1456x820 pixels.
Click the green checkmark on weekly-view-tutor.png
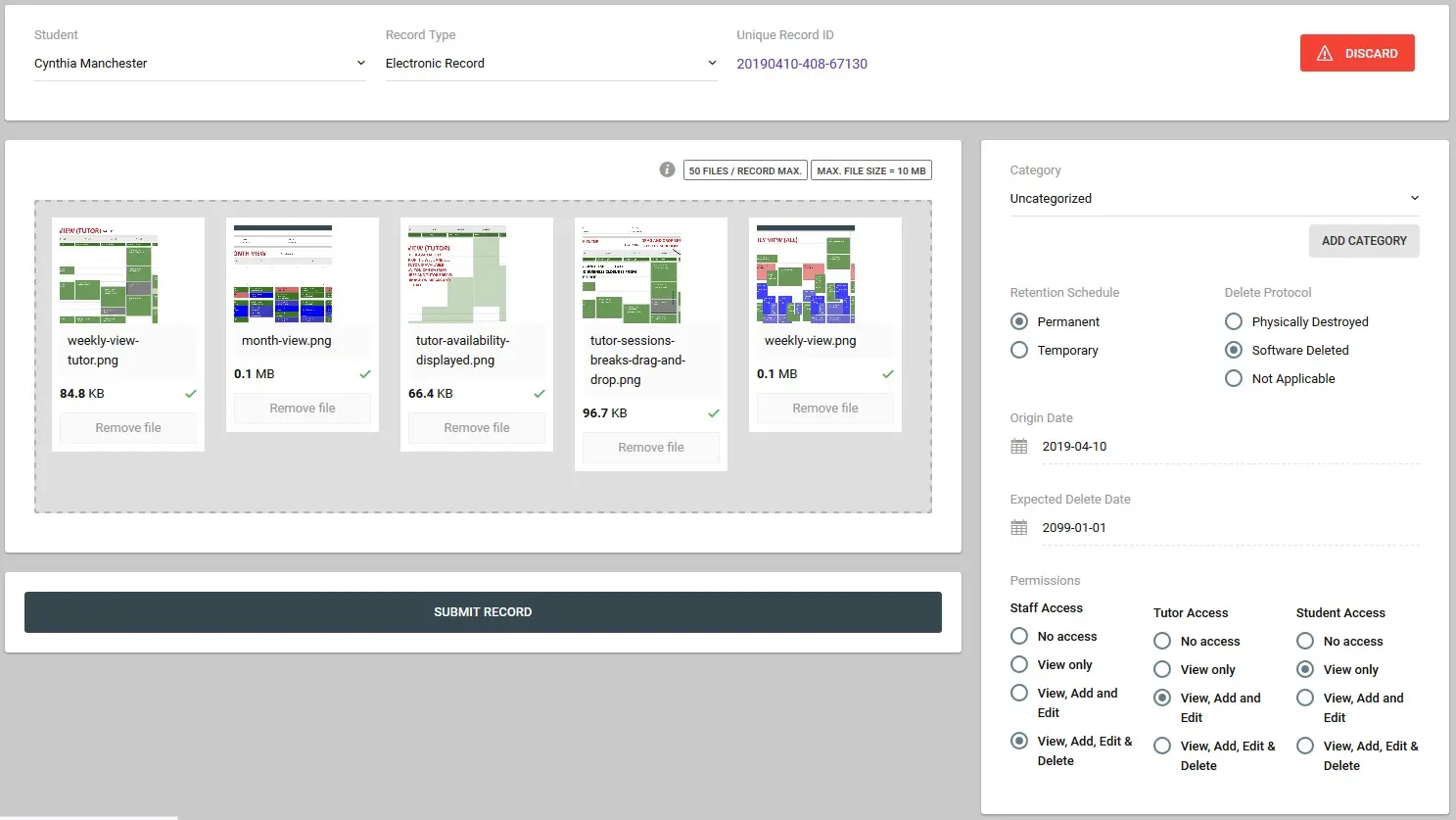191,394
